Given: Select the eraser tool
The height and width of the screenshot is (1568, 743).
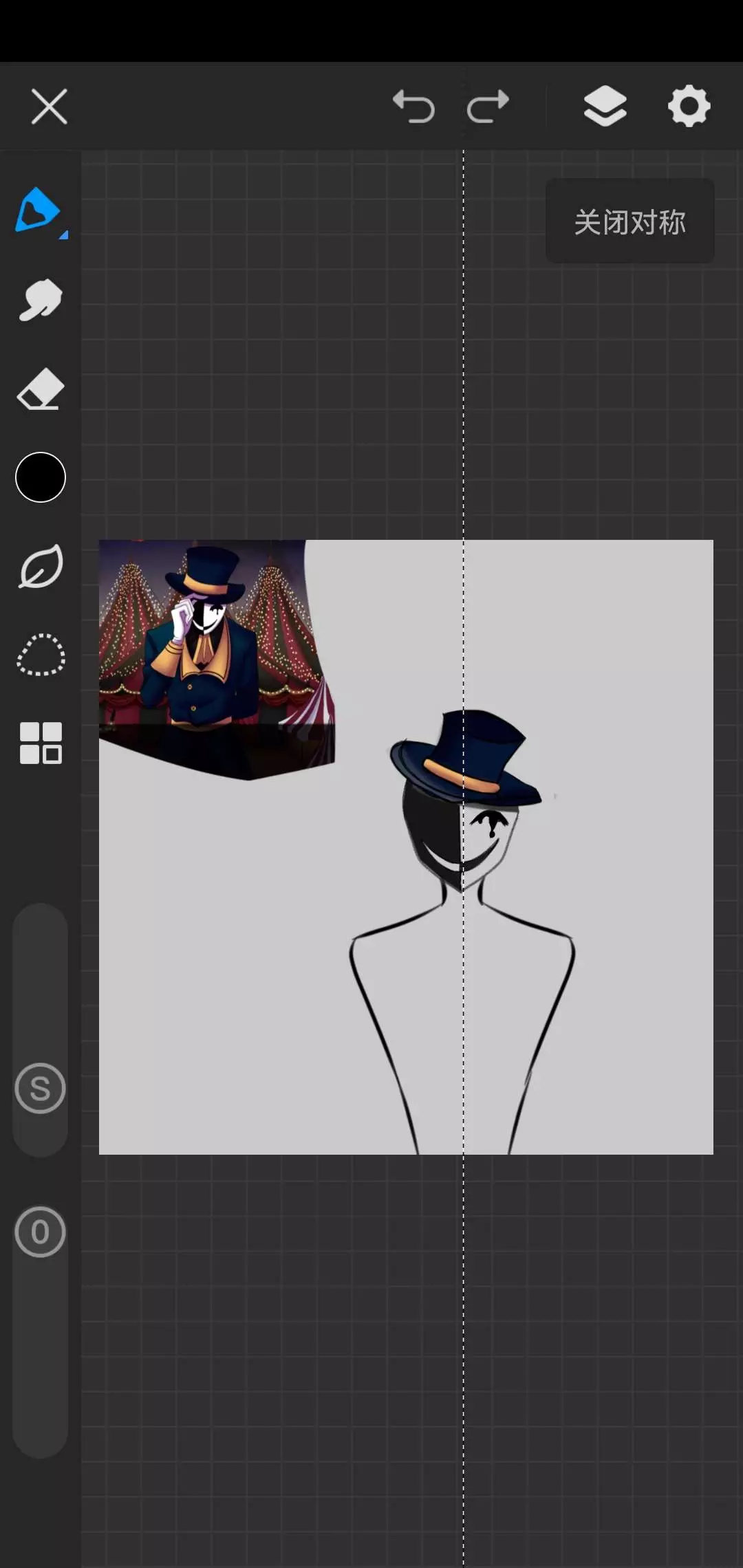Looking at the screenshot, I should pyautogui.click(x=41, y=389).
